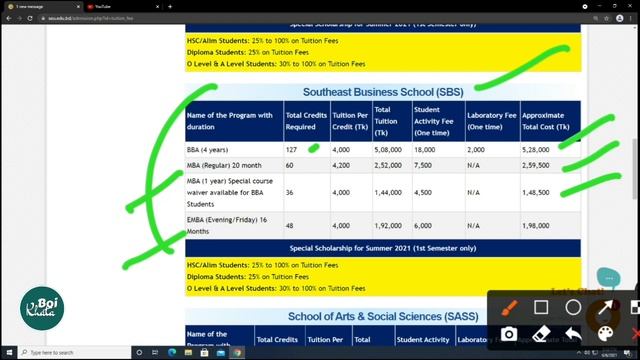Reload the page with refresh icon
This screenshot has height=360, width=640.
click(x=30, y=18)
